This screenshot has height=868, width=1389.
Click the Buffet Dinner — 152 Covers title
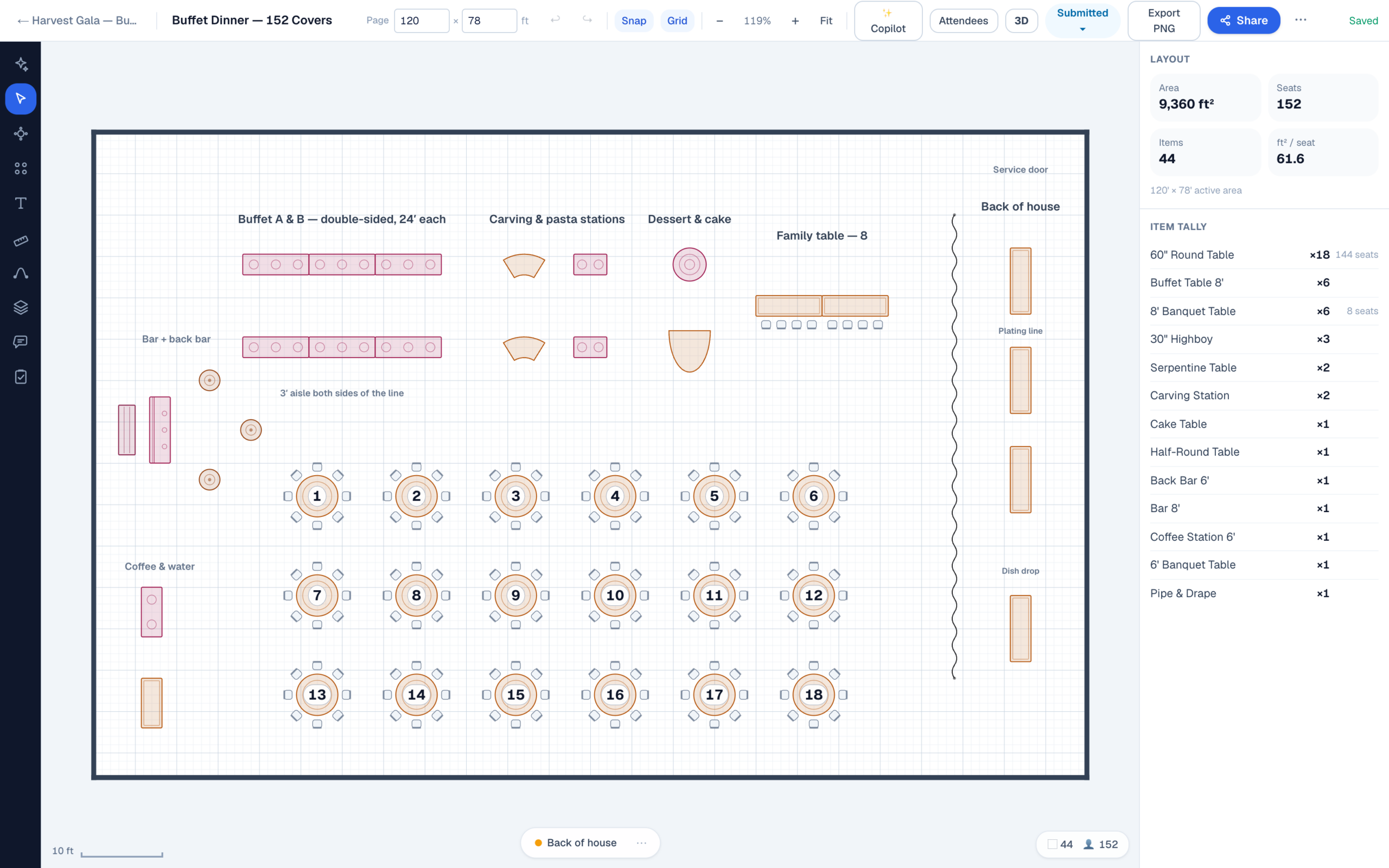click(252, 20)
